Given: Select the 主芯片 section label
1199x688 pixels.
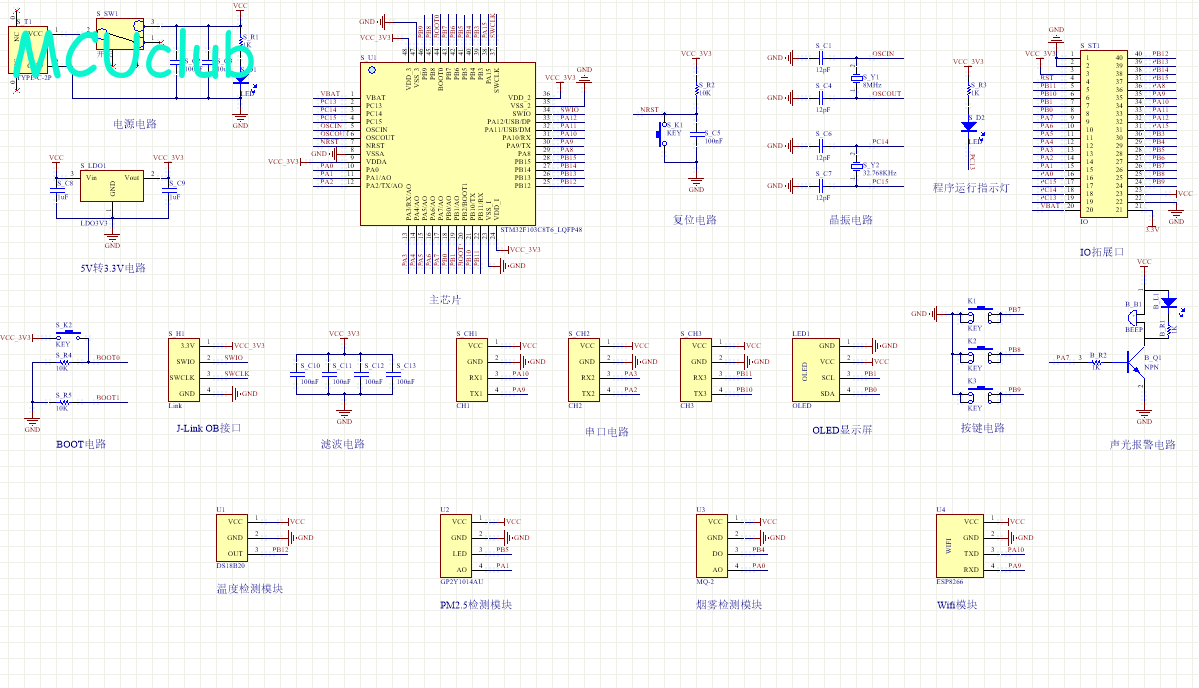Looking at the screenshot, I should click(445, 300).
